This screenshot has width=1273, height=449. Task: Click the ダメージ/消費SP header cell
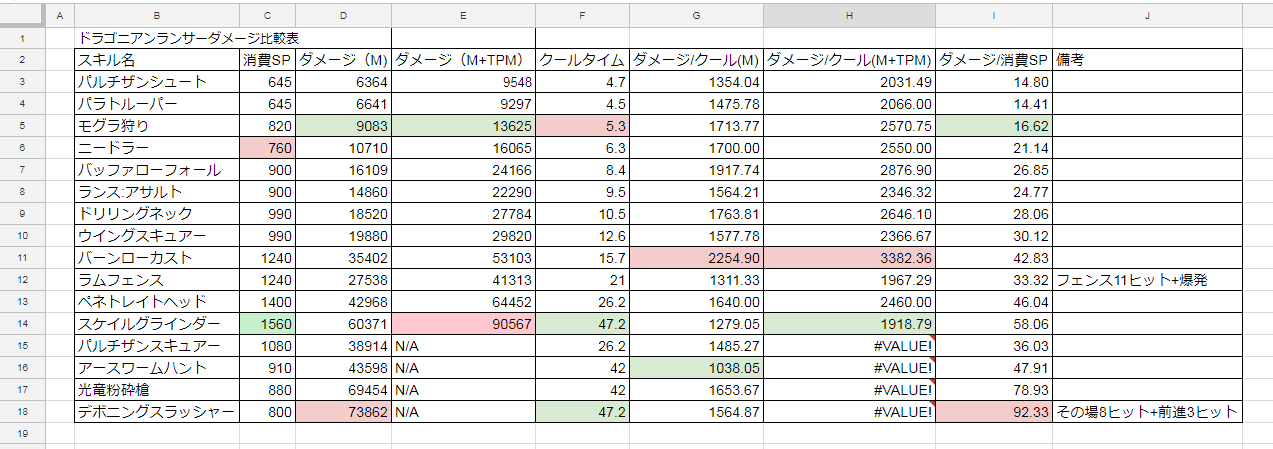click(x=994, y=60)
